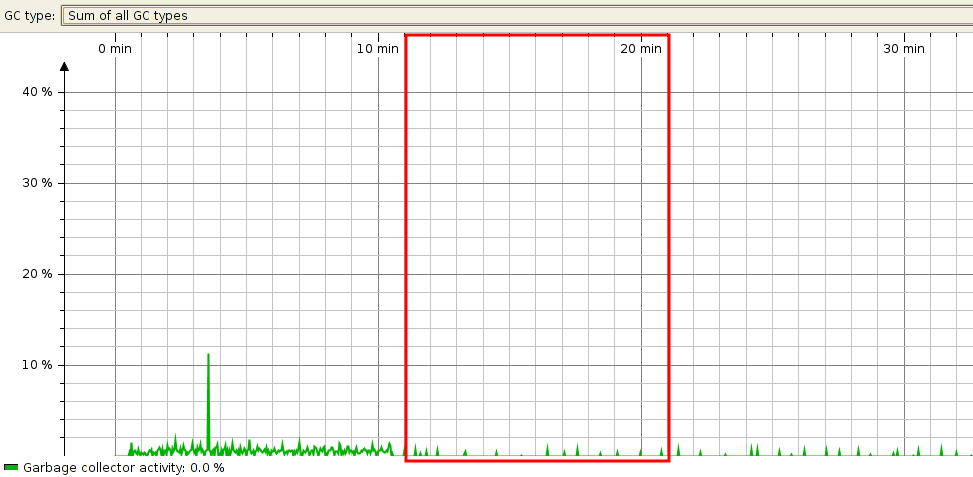Screen dimensions: 973x477
Task: Click empty chart area inside red selection box
Action: (537, 250)
